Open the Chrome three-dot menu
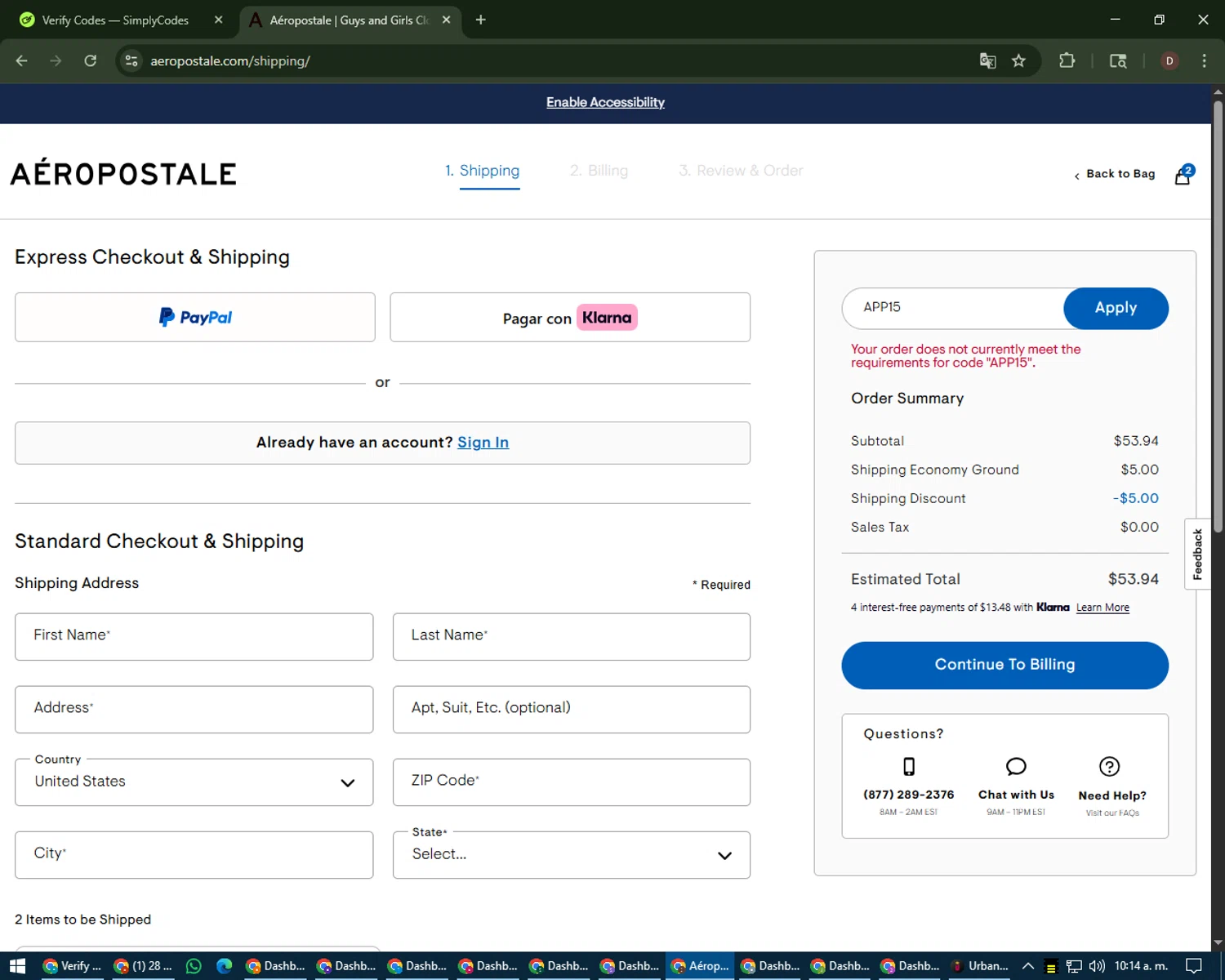The width and height of the screenshot is (1225, 980). 1204,60
